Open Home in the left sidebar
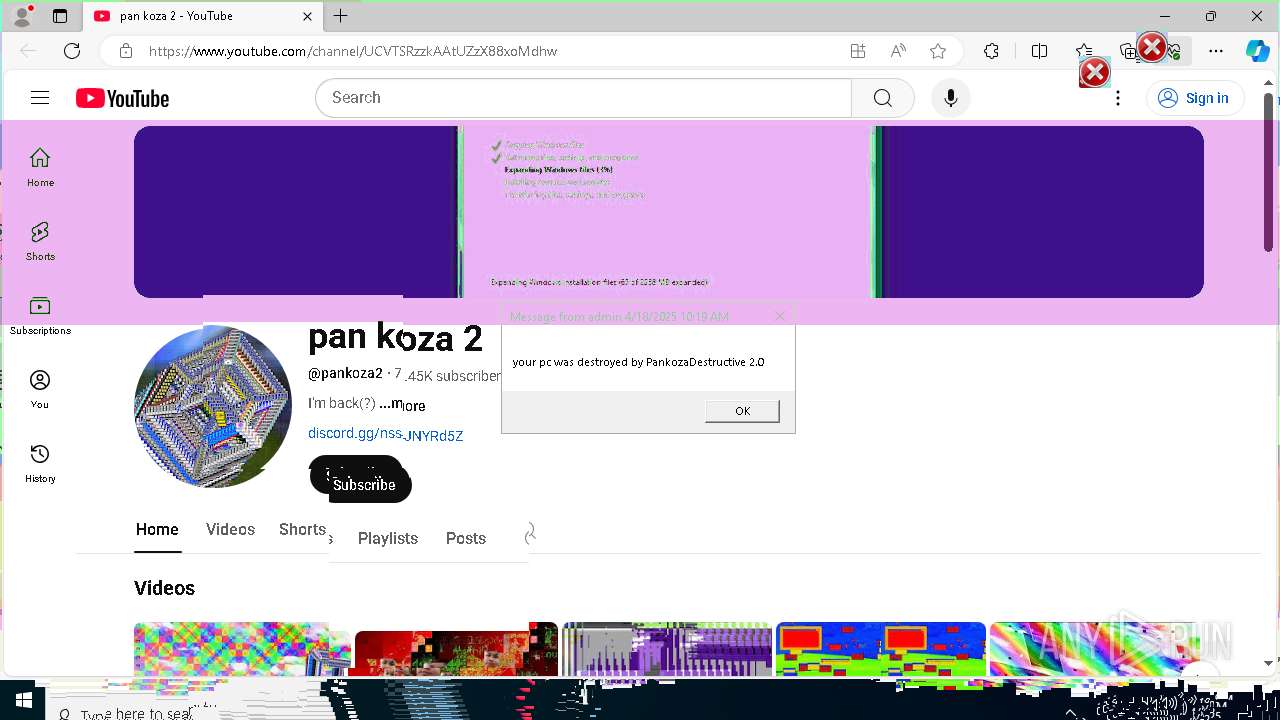 40,167
